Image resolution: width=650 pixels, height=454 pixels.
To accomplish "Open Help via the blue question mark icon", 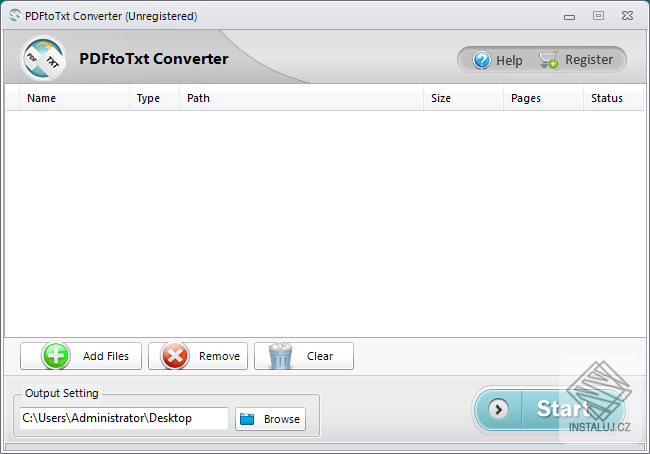I will coord(482,60).
